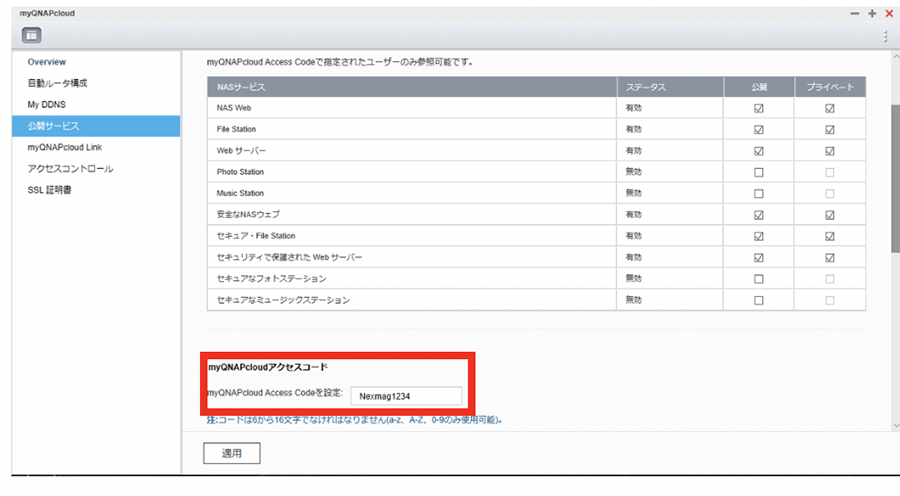Toggle 公開 checkbox for 安全なNASウェブ
This screenshot has height=496, width=900.
click(759, 215)
